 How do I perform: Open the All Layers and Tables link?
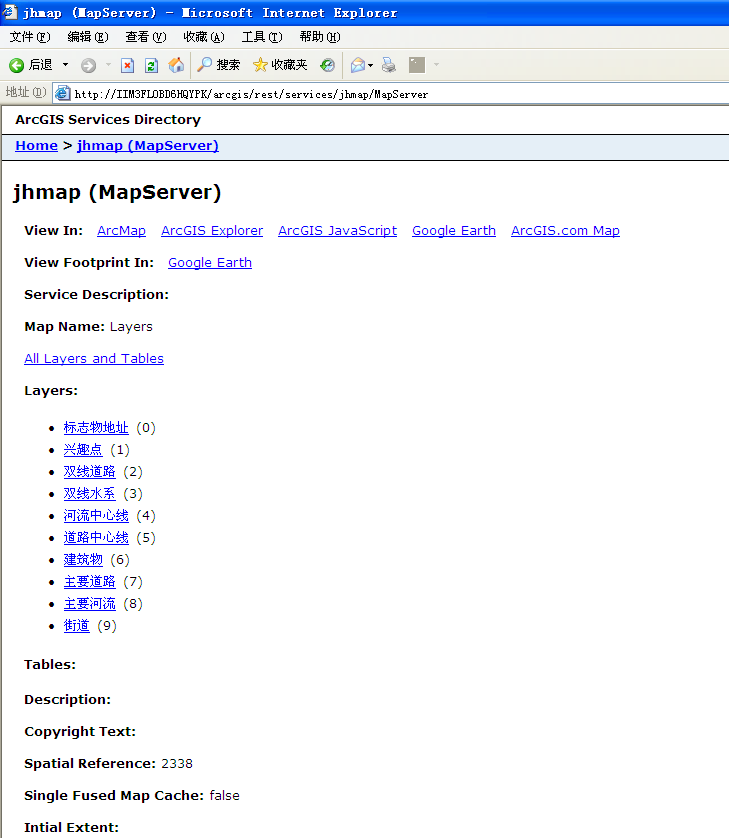tap(94, 359)
